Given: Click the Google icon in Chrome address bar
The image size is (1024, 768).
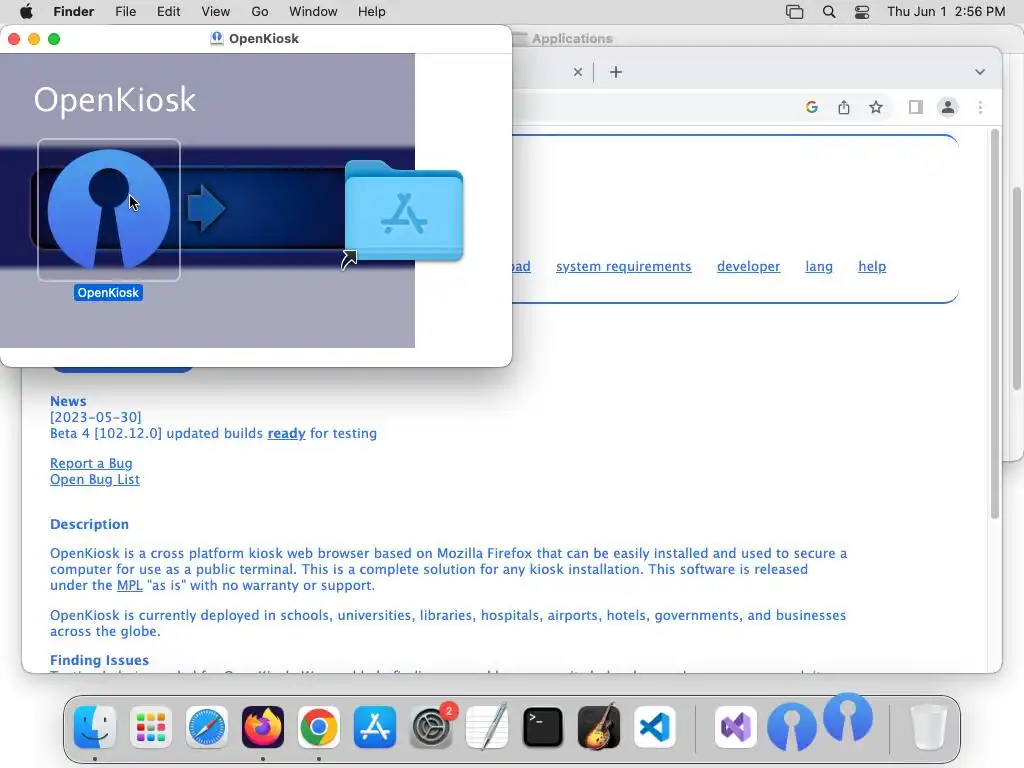Looking at the screenshot, I should [x=812, y=107].
